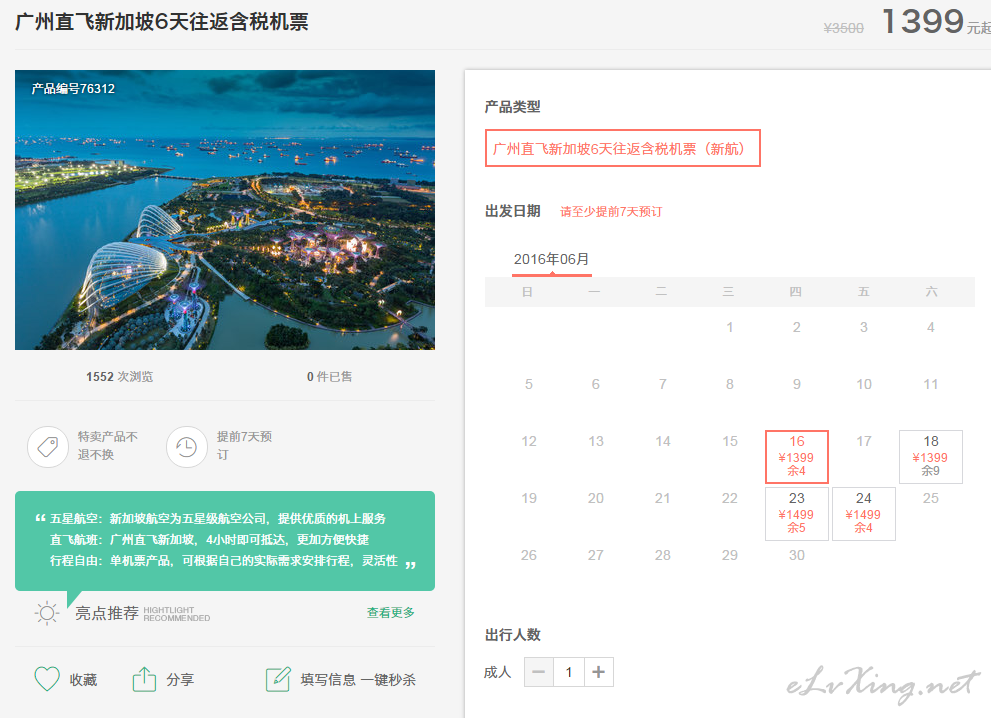This screenshot has width=991, height=718.
Task: Click the 出发日期 label
Action: click(513, 211)
